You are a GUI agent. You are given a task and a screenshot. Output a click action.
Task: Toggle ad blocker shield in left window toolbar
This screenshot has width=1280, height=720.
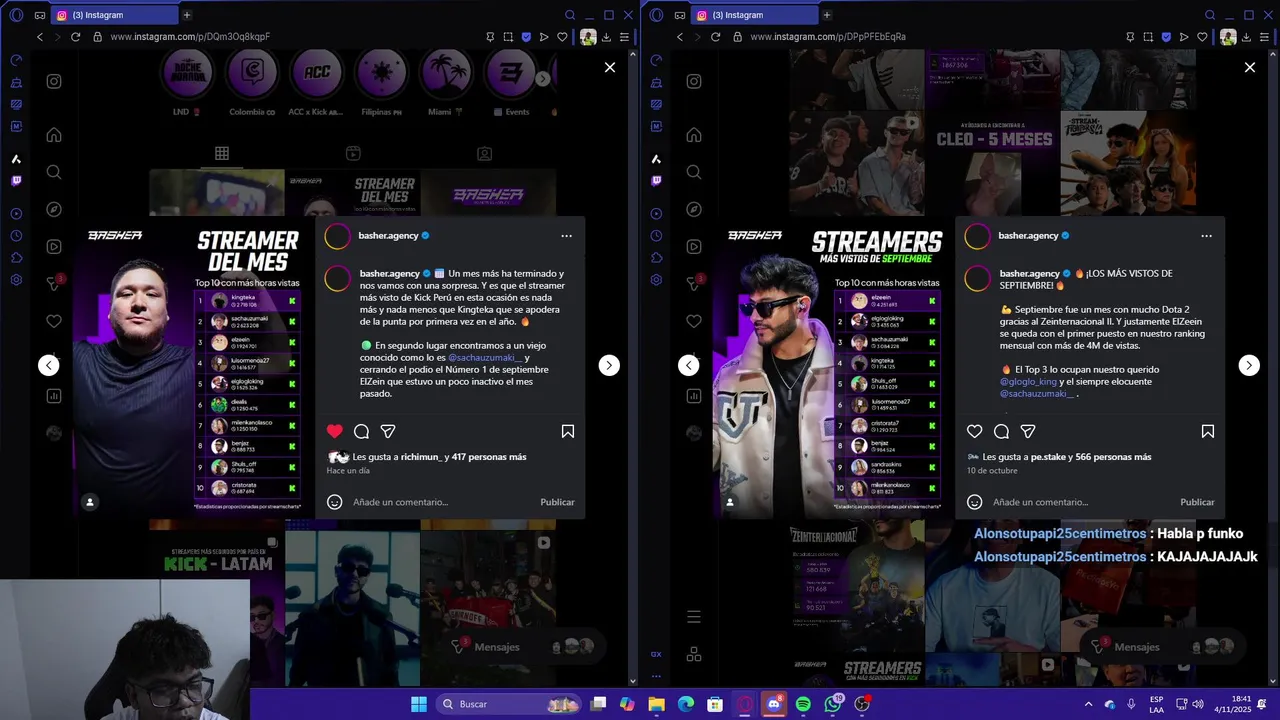tap(526, 37)
